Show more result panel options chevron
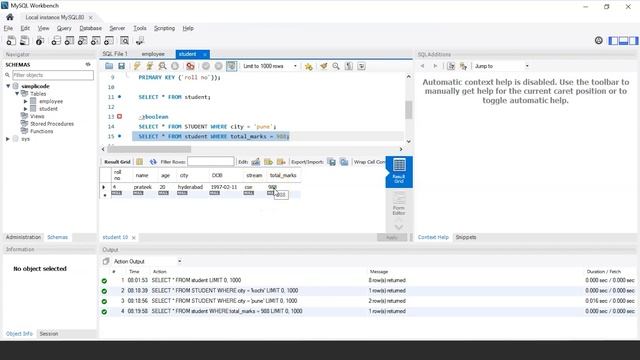Image resolution: width=640 pixels, height=360 pixels. click(x=399, y=227)
